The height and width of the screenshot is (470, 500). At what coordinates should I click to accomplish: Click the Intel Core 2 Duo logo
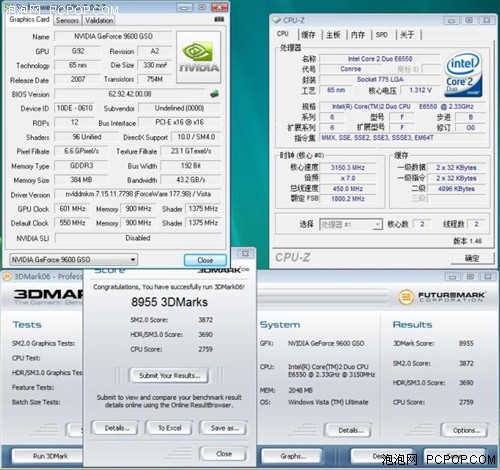pyautogui.click(x=463, y=74)
